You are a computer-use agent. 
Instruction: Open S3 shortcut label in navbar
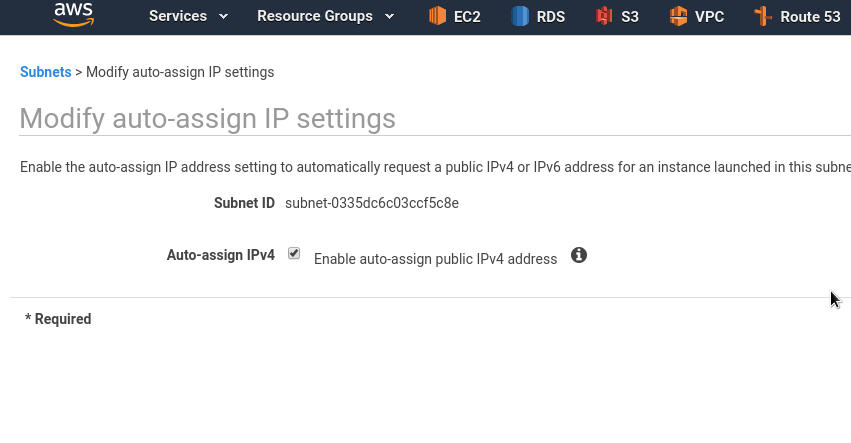(x=630, y=17)
